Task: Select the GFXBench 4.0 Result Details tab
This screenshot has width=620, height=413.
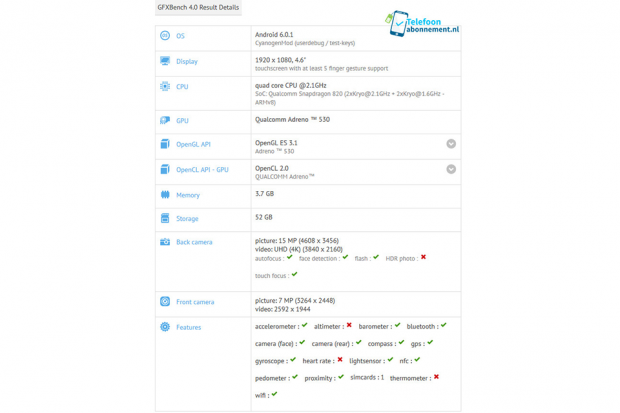Action: (x=198, y=8)
